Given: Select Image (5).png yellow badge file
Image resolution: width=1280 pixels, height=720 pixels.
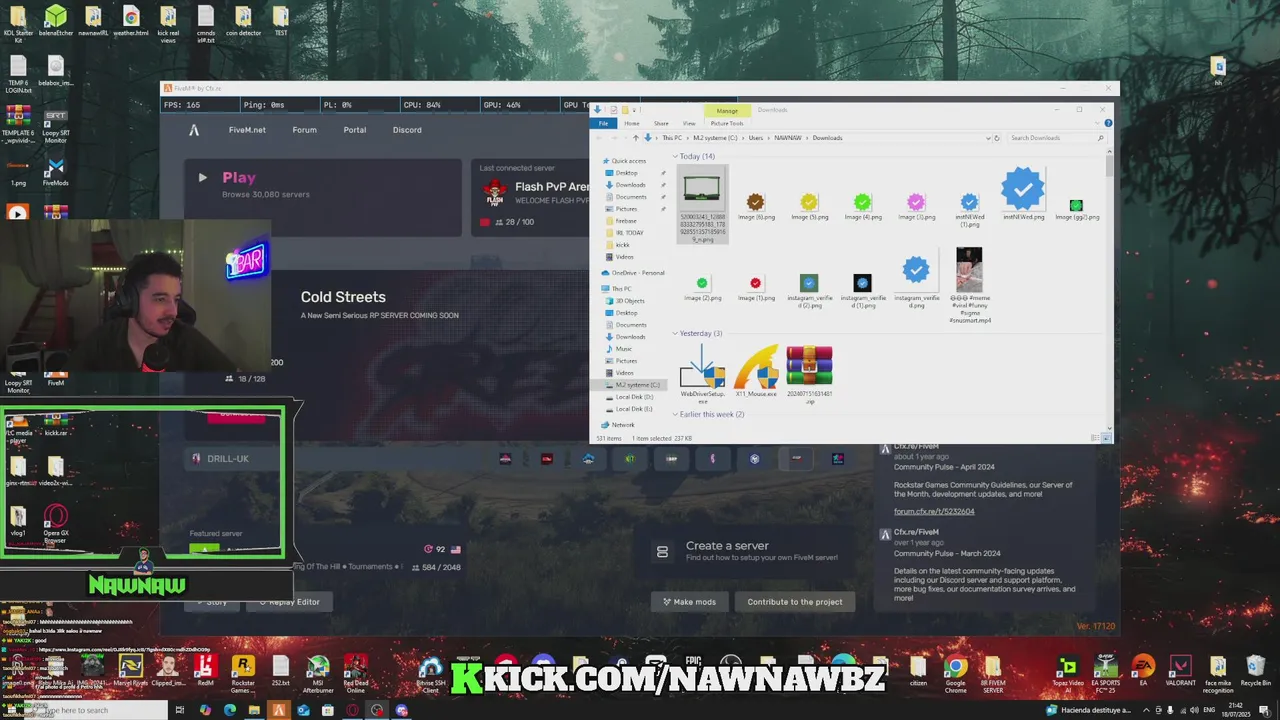Looking at the screenshot, I should pyautogui.click(x=809, y=207).
